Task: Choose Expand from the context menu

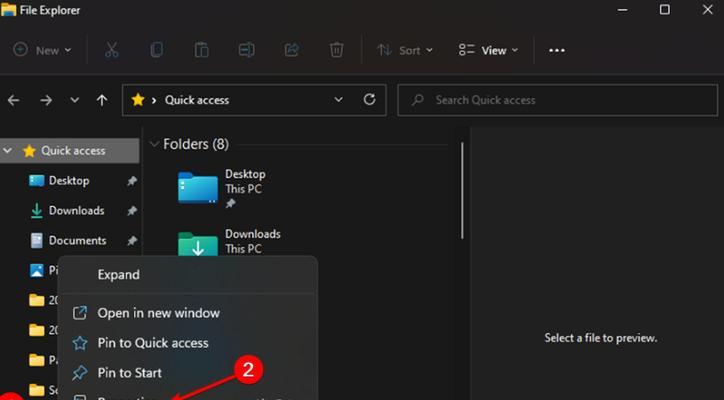Action: point(119,275)
